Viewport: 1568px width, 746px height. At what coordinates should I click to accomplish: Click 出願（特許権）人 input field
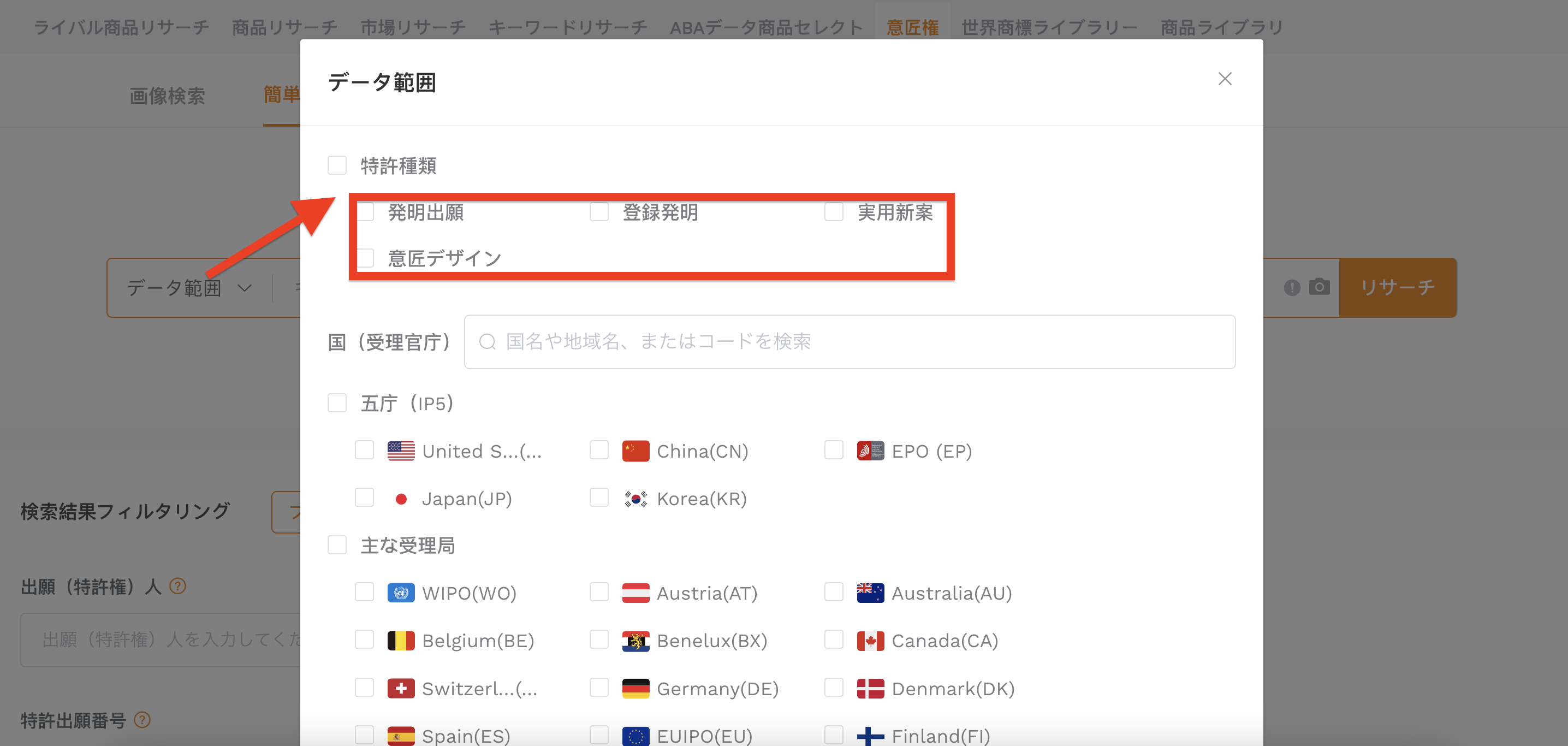(161, 640)
